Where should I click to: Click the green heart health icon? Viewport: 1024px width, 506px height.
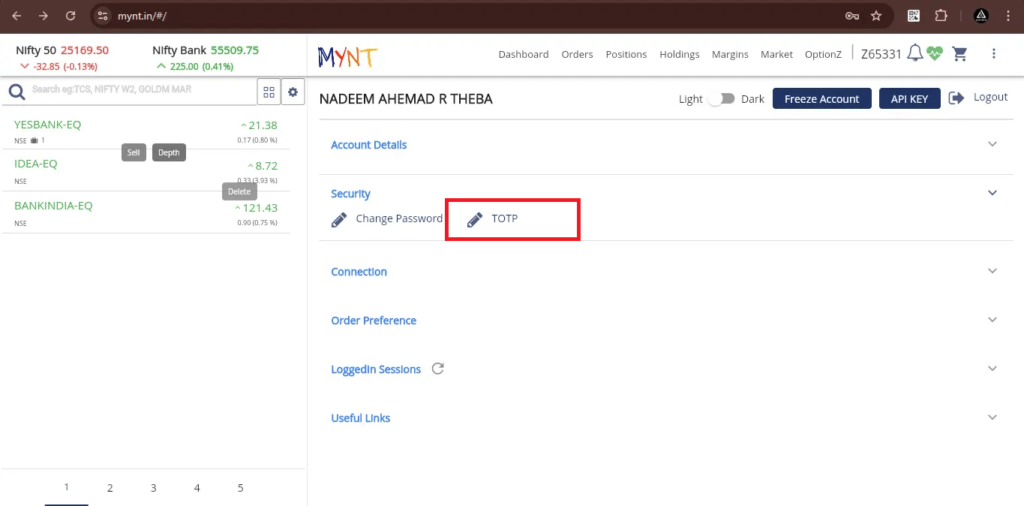[x=935, y=54]
